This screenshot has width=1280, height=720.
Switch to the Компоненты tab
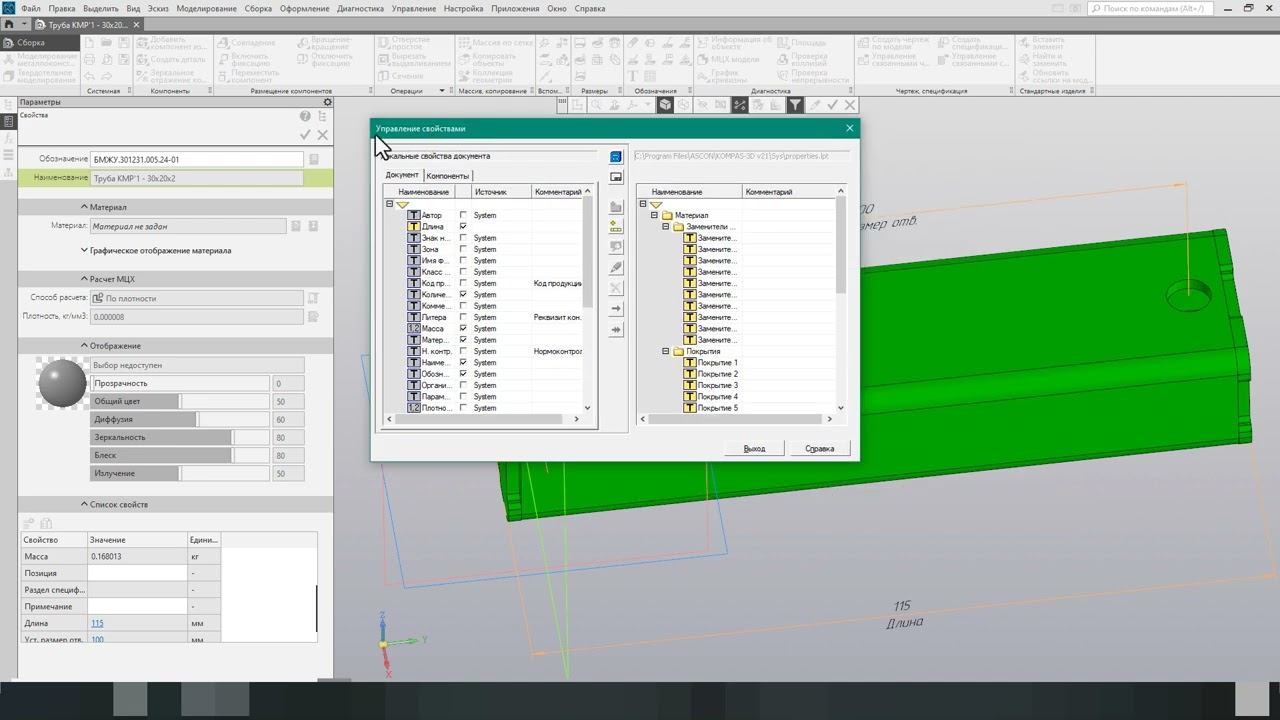coord(447,176)
